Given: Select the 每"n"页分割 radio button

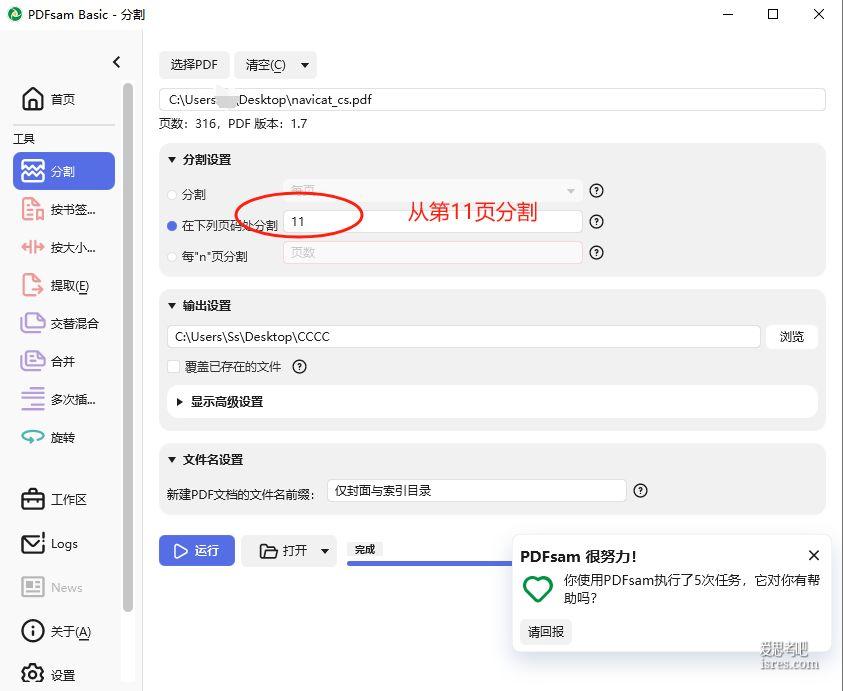Looking at the screenshot, I should (x=173, y=257).
